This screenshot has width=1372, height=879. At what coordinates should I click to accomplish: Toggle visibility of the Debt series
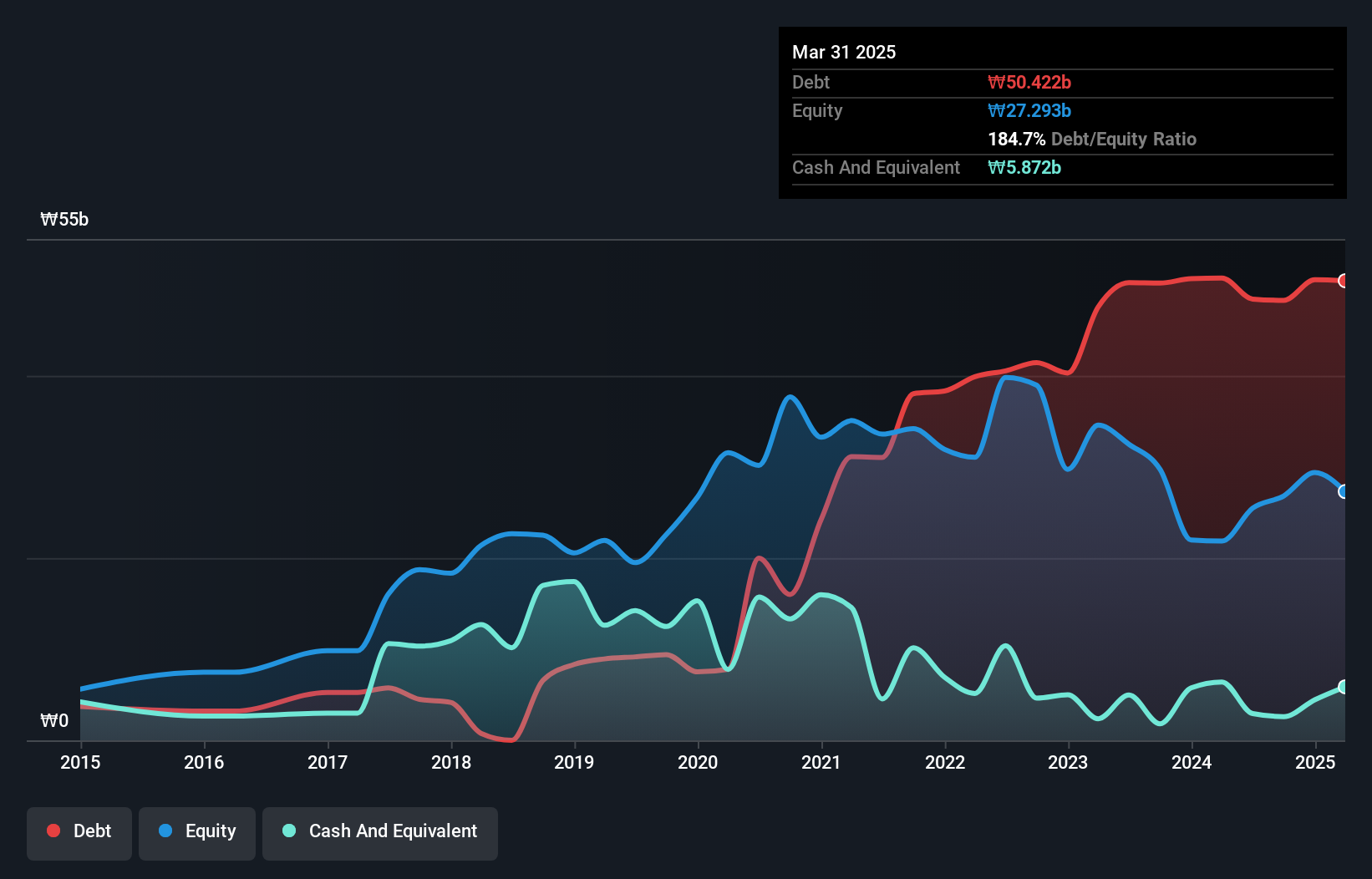[x=79, y=832]
